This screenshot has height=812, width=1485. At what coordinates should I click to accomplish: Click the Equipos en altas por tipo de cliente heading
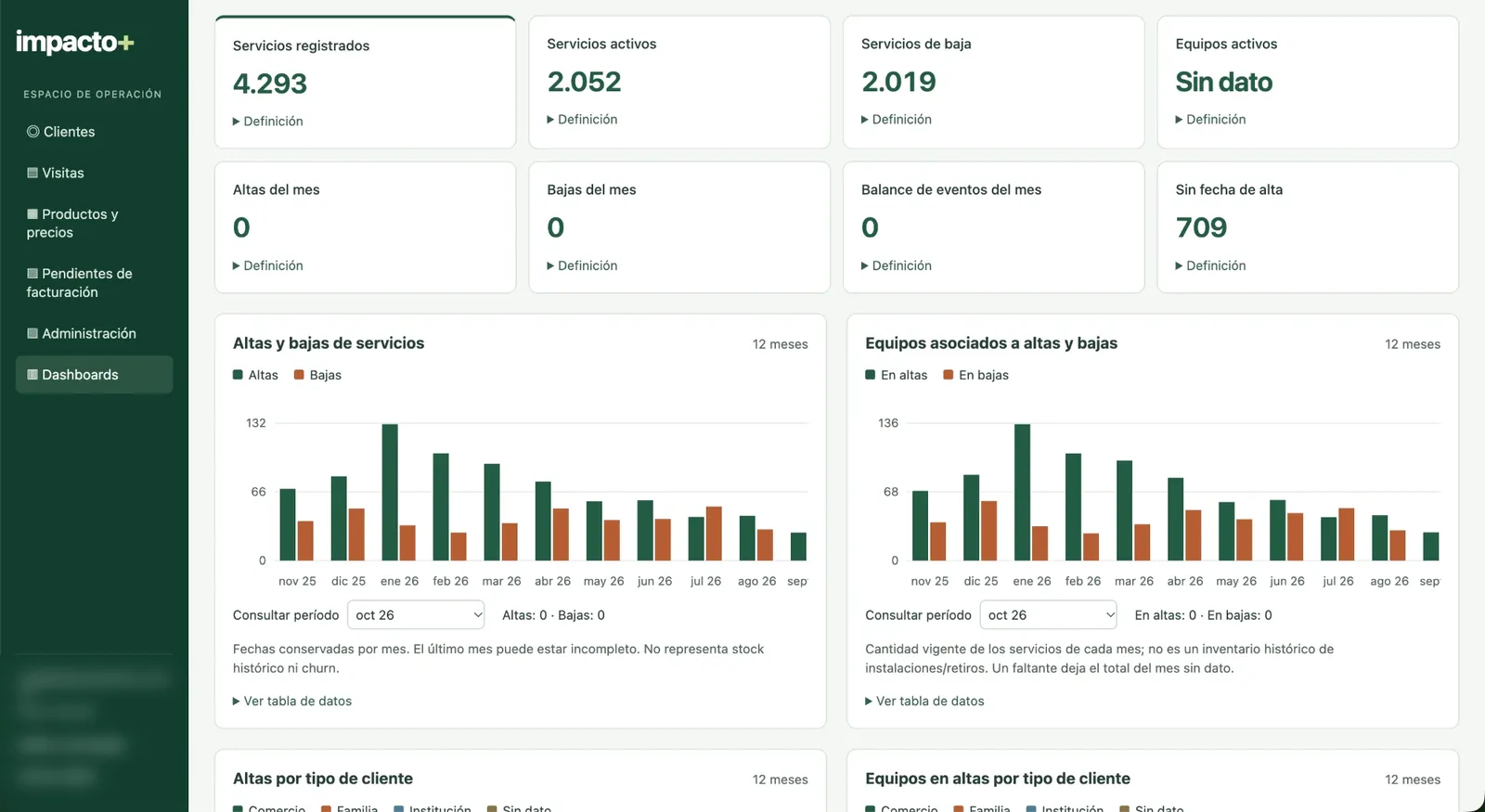tap(998, 779)
